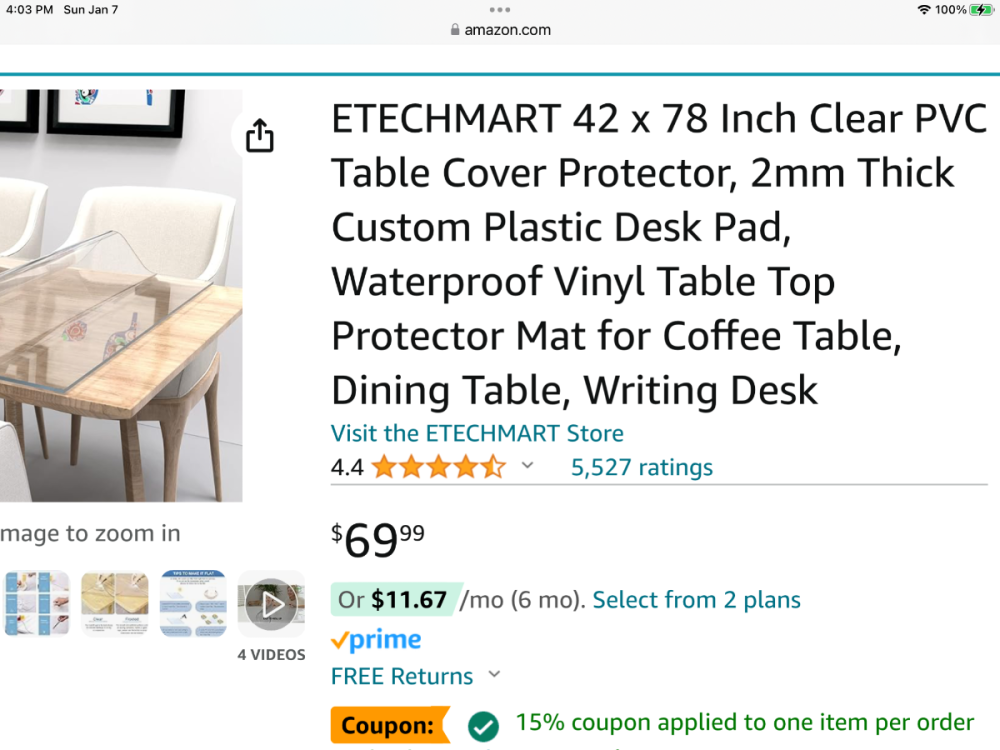Play the product video thumbnail
This screenshot has height=750, width=1000.
click(271, 604)
